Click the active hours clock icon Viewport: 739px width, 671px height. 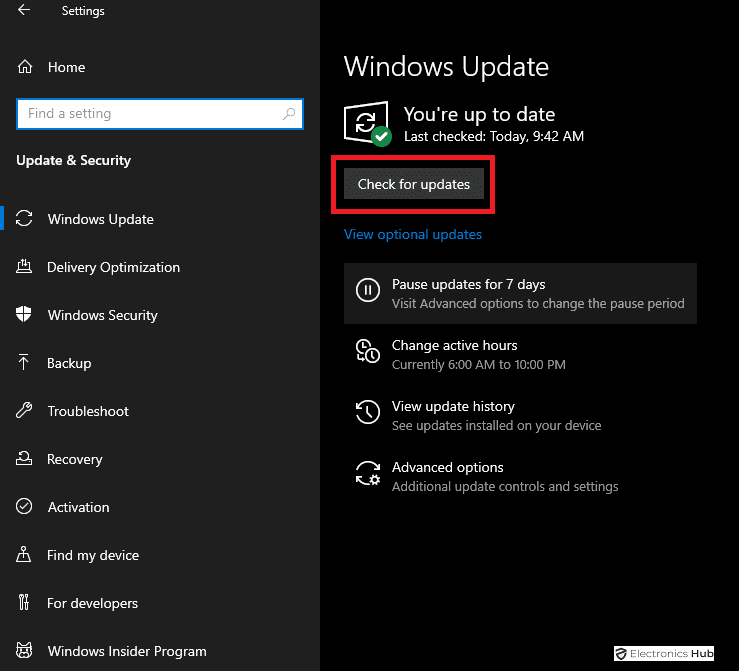click(368, 351)
